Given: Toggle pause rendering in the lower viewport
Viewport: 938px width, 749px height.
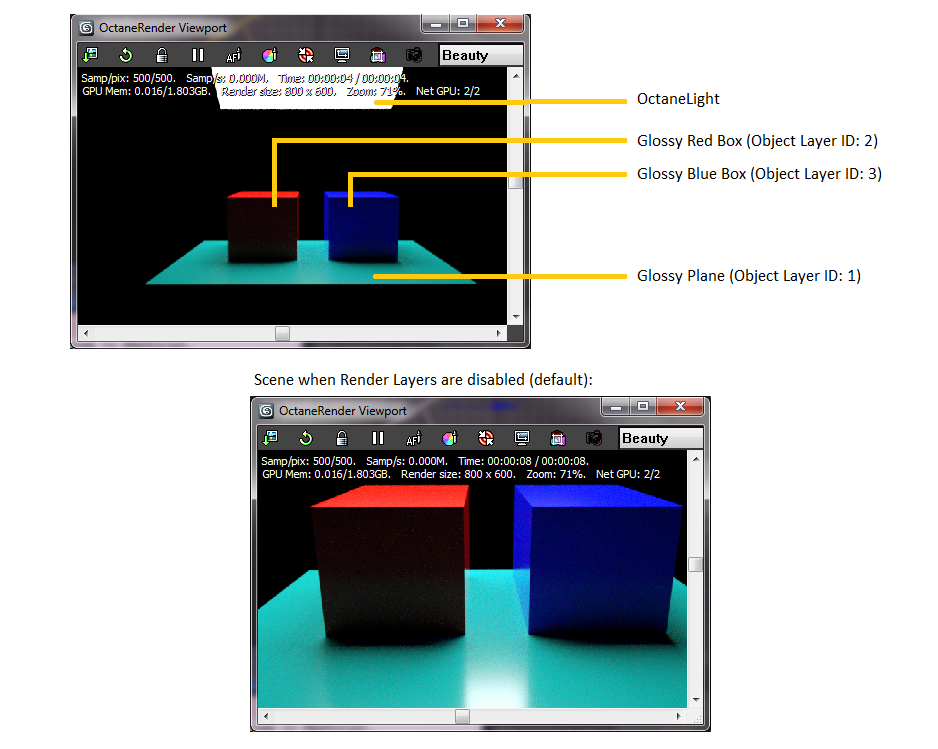Looking at the screenshot, I should point(377,438).
